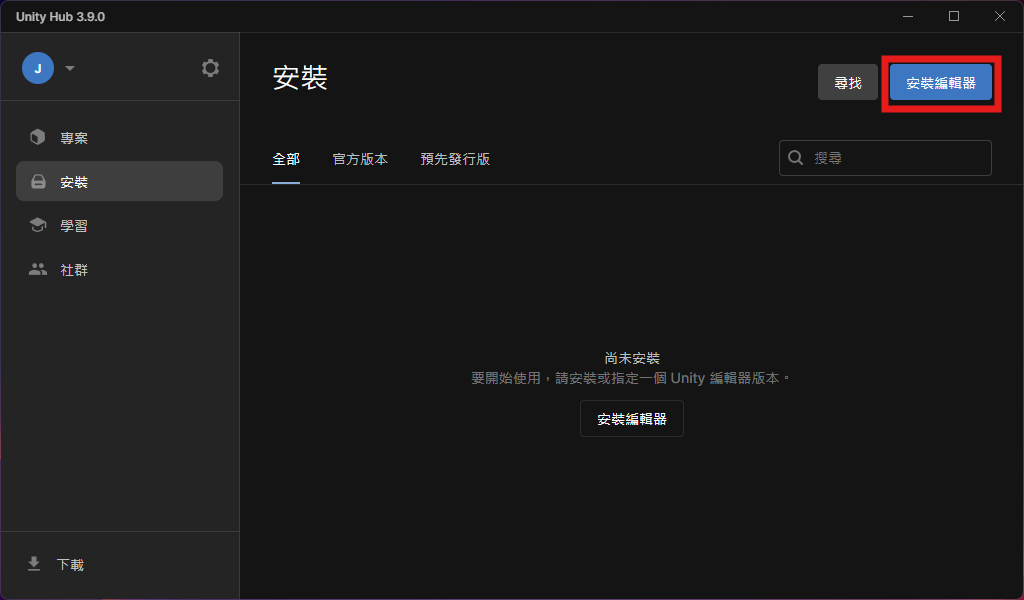1024x600 pixels.
Task: Click the 社群 people icon
Action: 38,269
